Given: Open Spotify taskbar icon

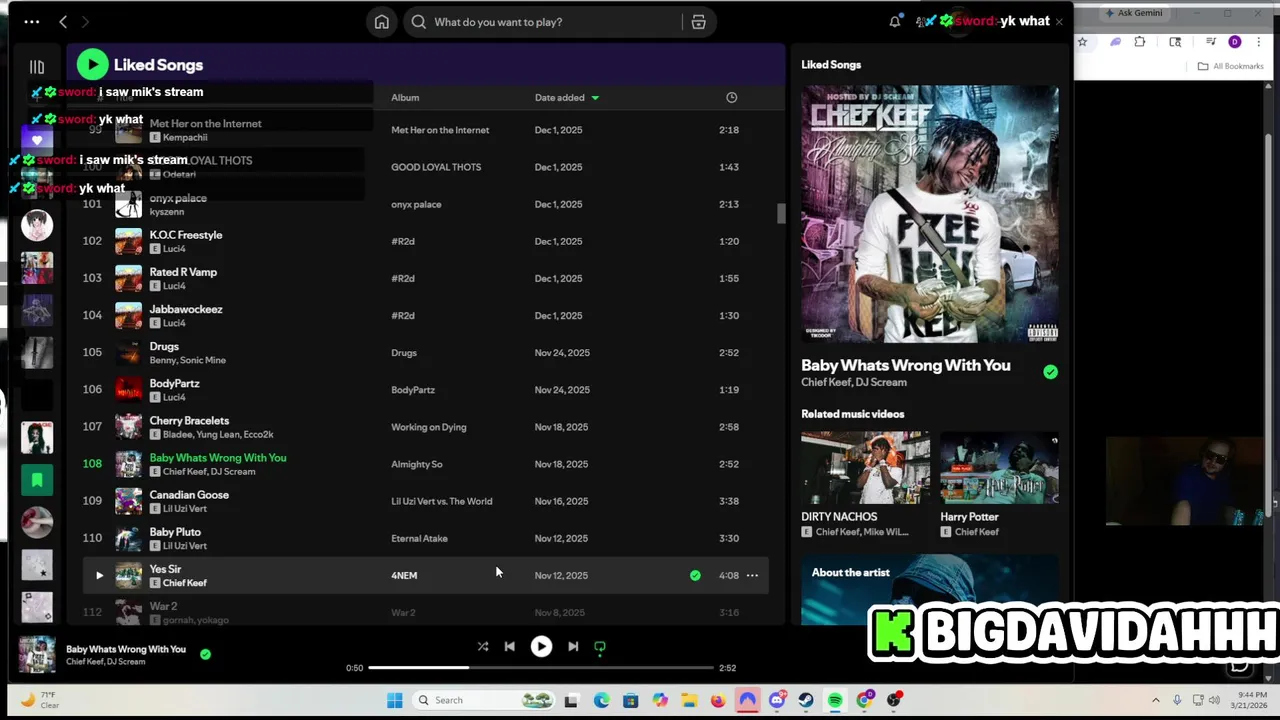Looking at the screenshot, I should 835,700.
